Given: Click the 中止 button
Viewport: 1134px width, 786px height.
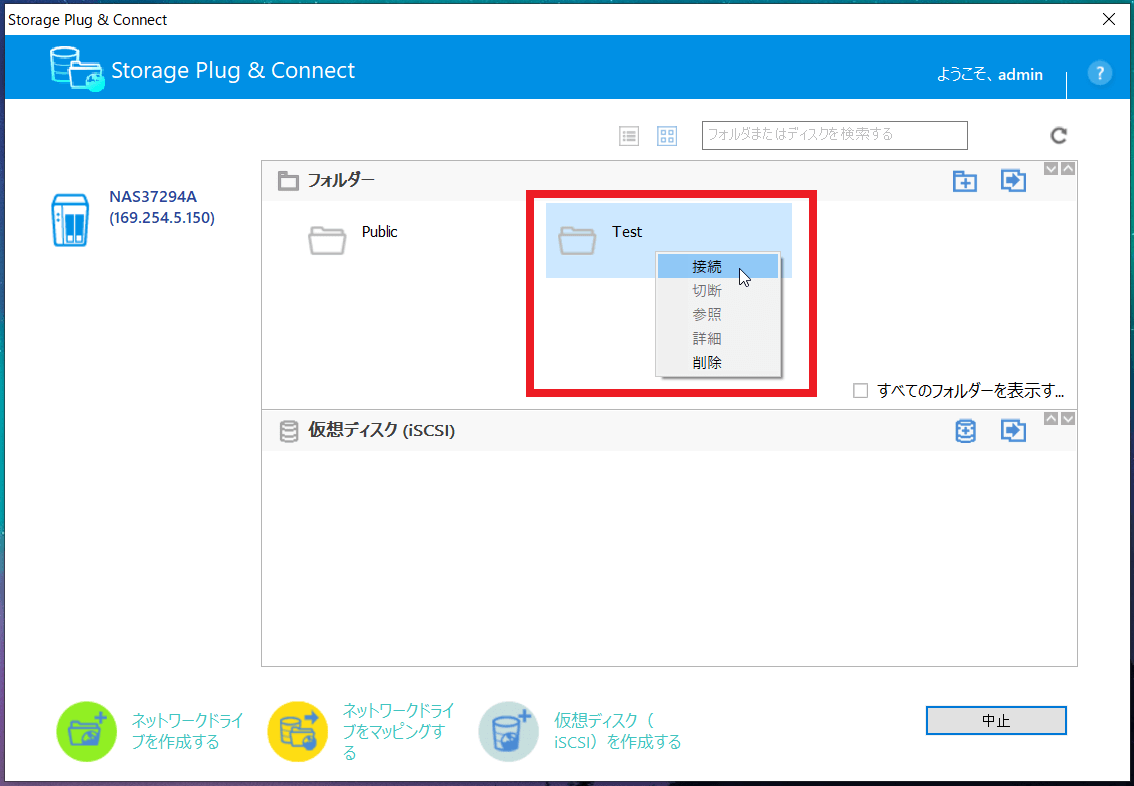Looking at the screenshot, I should pyautogui.click(x=996, y=720).
